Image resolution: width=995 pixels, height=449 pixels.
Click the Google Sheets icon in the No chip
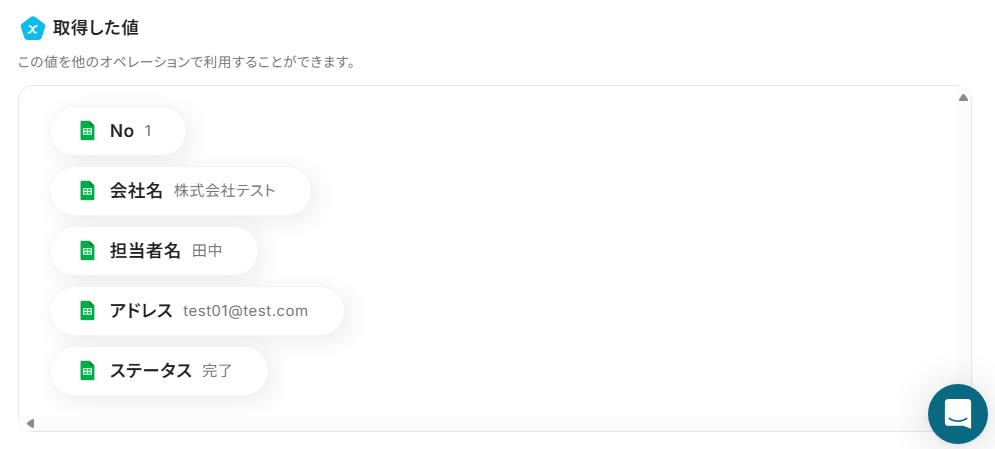(x=88, y=131)
